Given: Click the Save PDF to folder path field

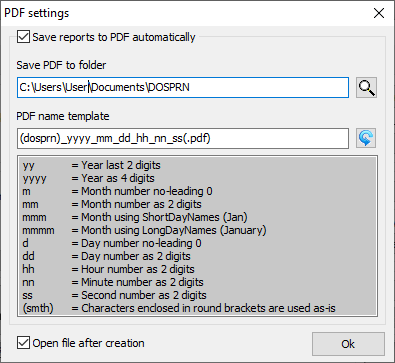Looking at the screenshot, I should (183, 88).
